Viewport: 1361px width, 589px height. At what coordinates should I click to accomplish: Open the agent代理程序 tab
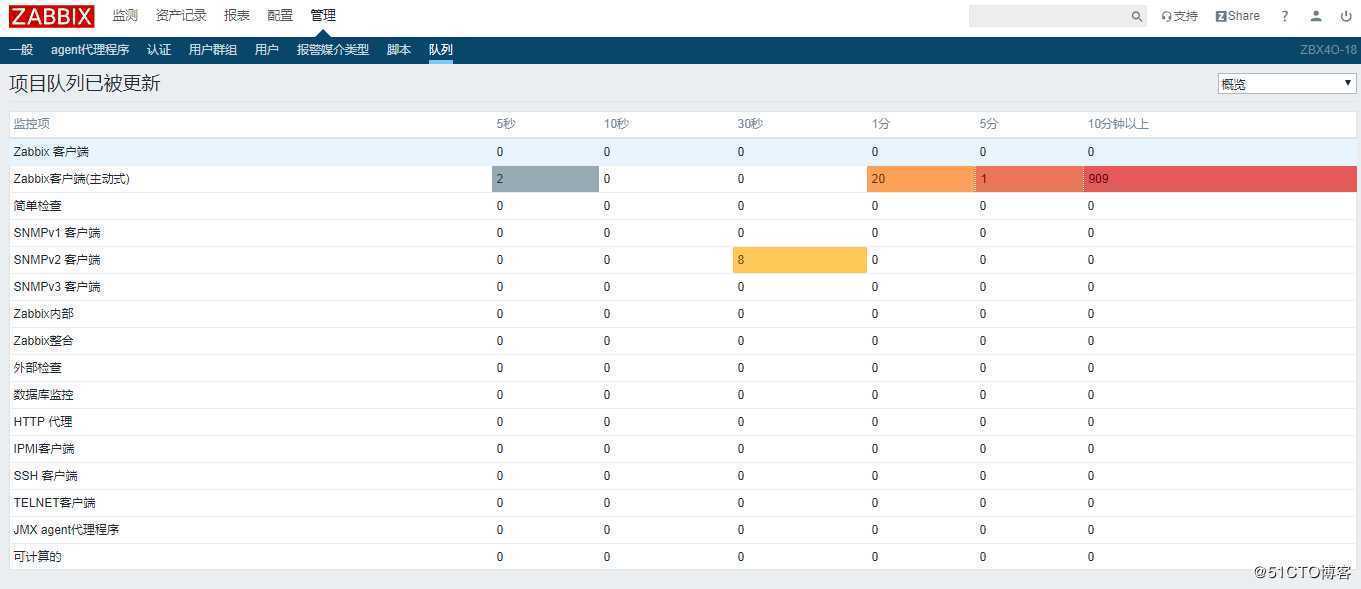(90, 50)
